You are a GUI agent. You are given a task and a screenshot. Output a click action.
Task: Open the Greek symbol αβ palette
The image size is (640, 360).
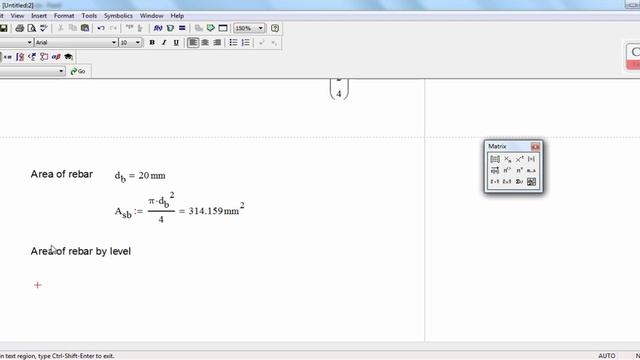point(56,57)
